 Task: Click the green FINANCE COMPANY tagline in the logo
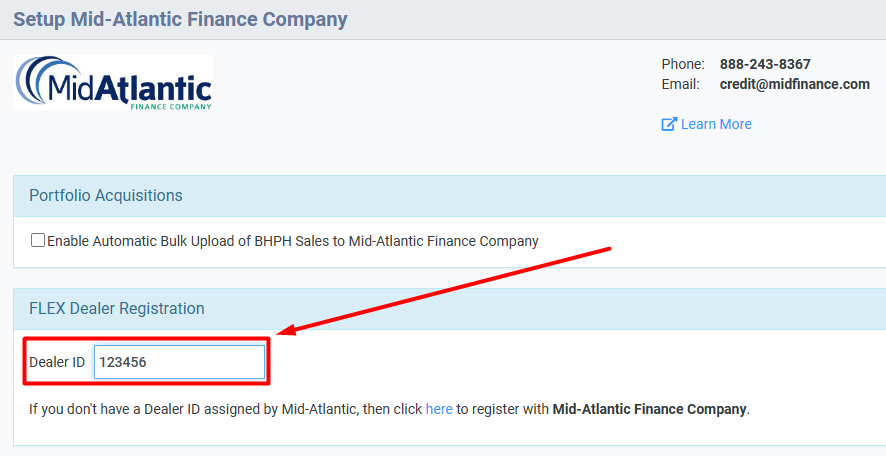coord(171,106)
